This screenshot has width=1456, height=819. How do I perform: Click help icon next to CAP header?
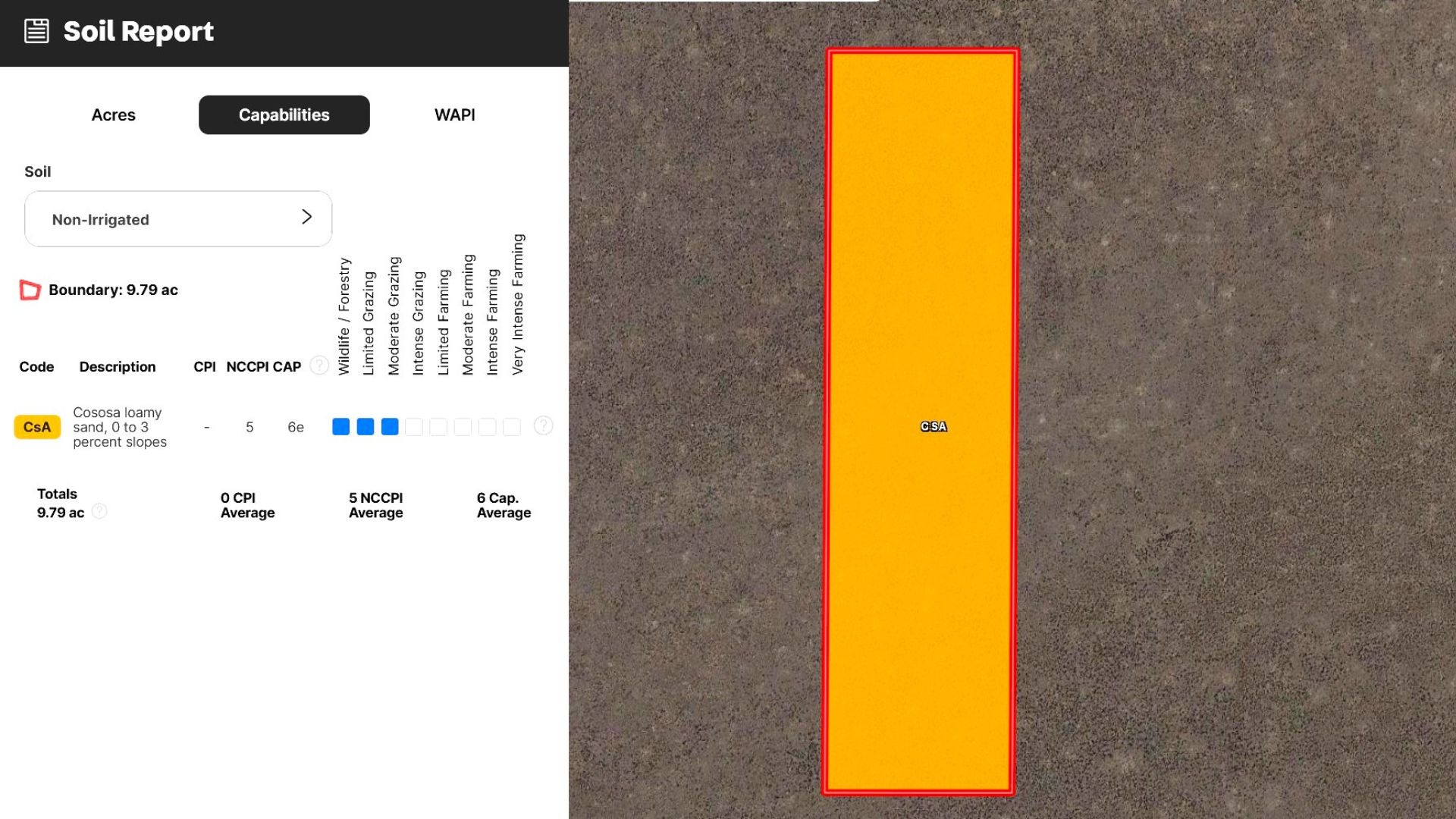(x=319, y=366)
